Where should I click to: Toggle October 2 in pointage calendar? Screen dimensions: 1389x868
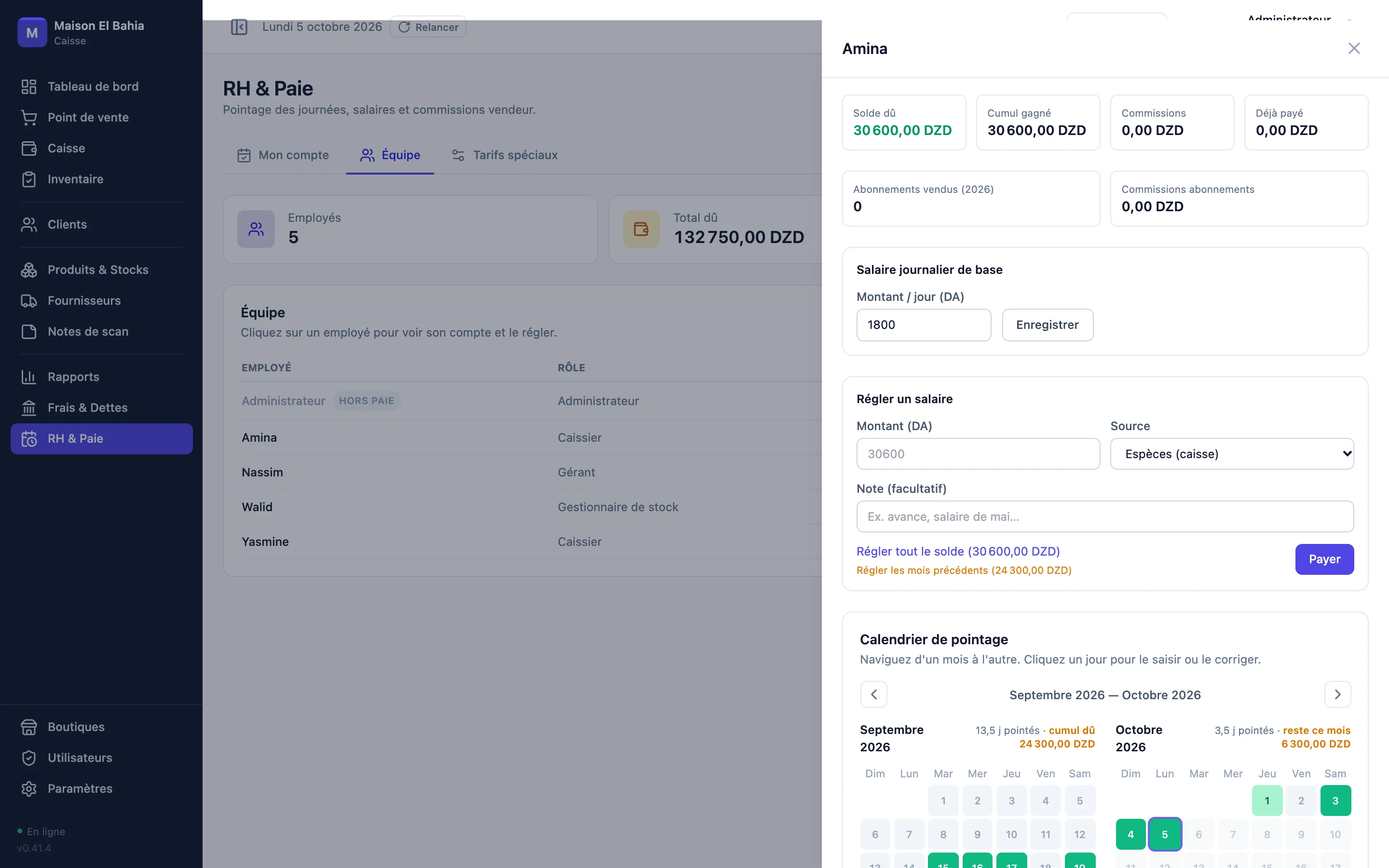click(x=1301, y=800)
